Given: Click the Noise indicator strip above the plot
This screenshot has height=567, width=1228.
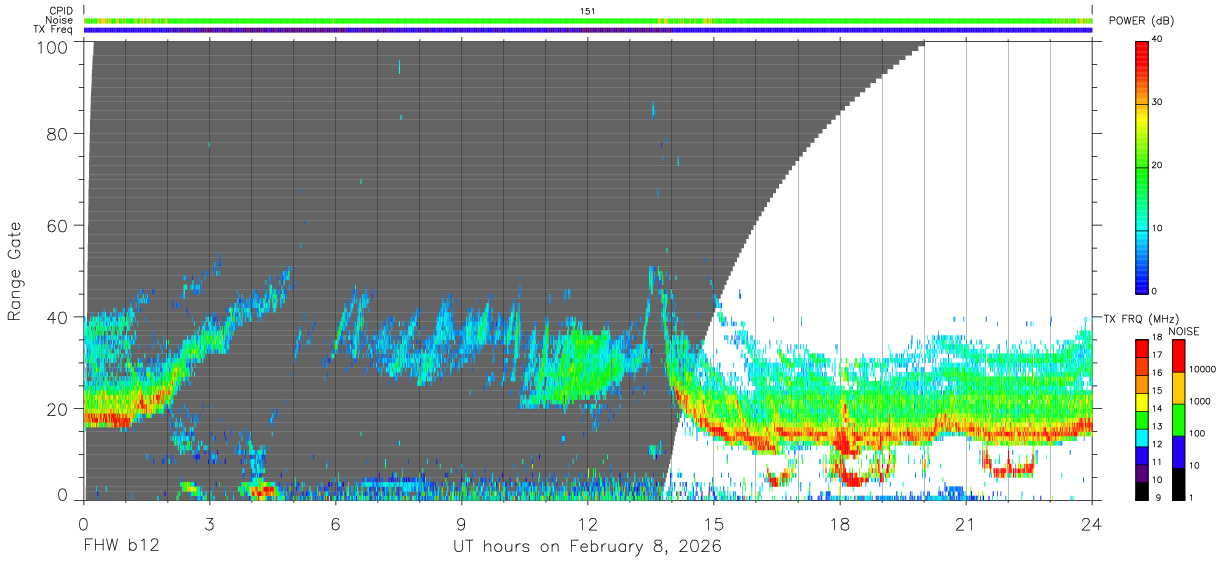Looking at the screenshot, I should tap(588, 20).
